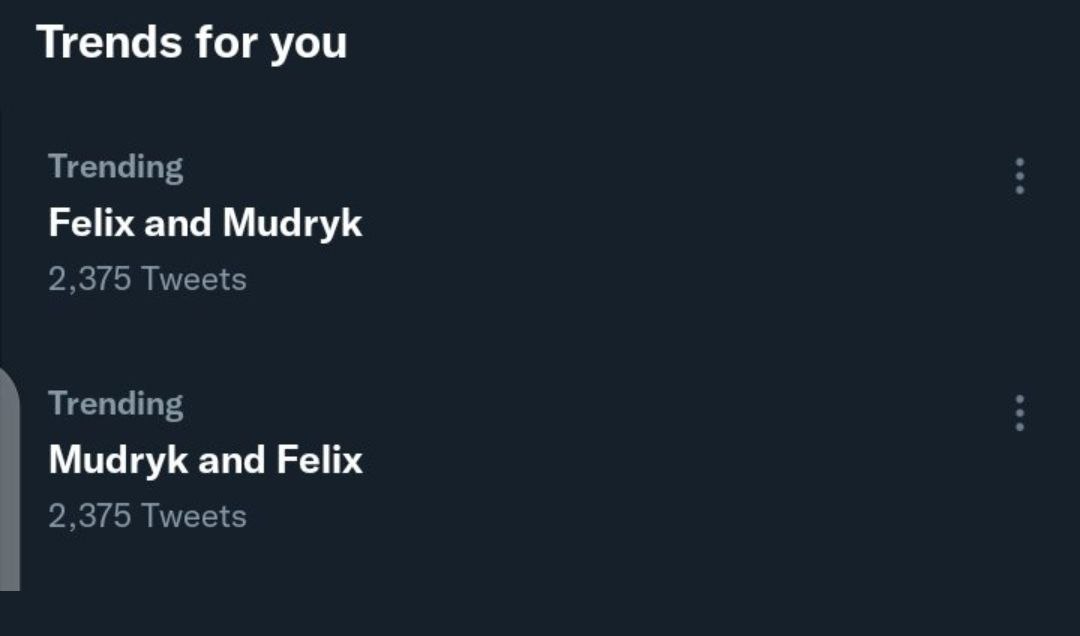Click three-dot menu beside the first trend
This screenshot has width=1080, height=636.
click(1019, 176)
